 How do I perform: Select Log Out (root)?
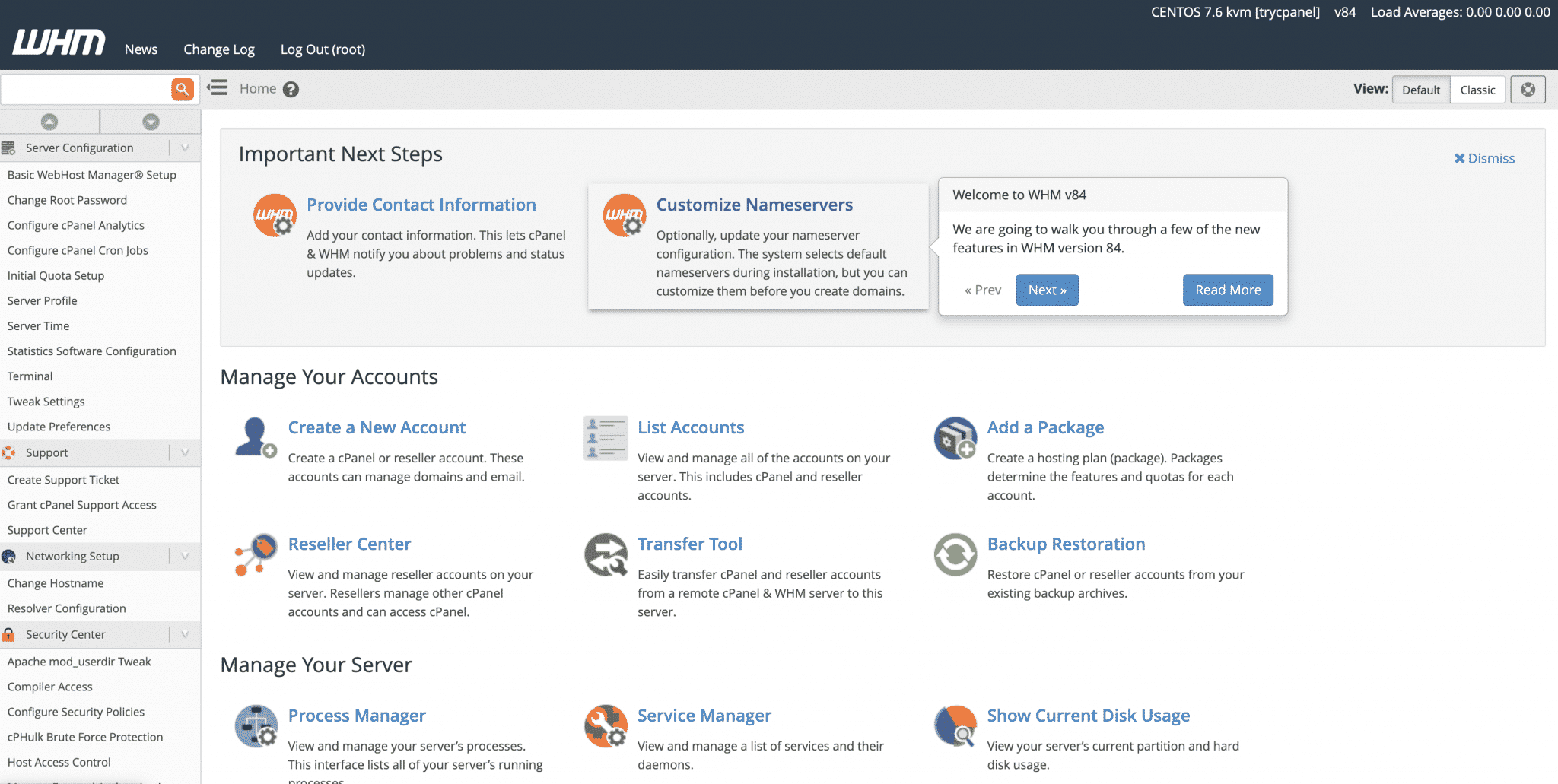(323, 49)
